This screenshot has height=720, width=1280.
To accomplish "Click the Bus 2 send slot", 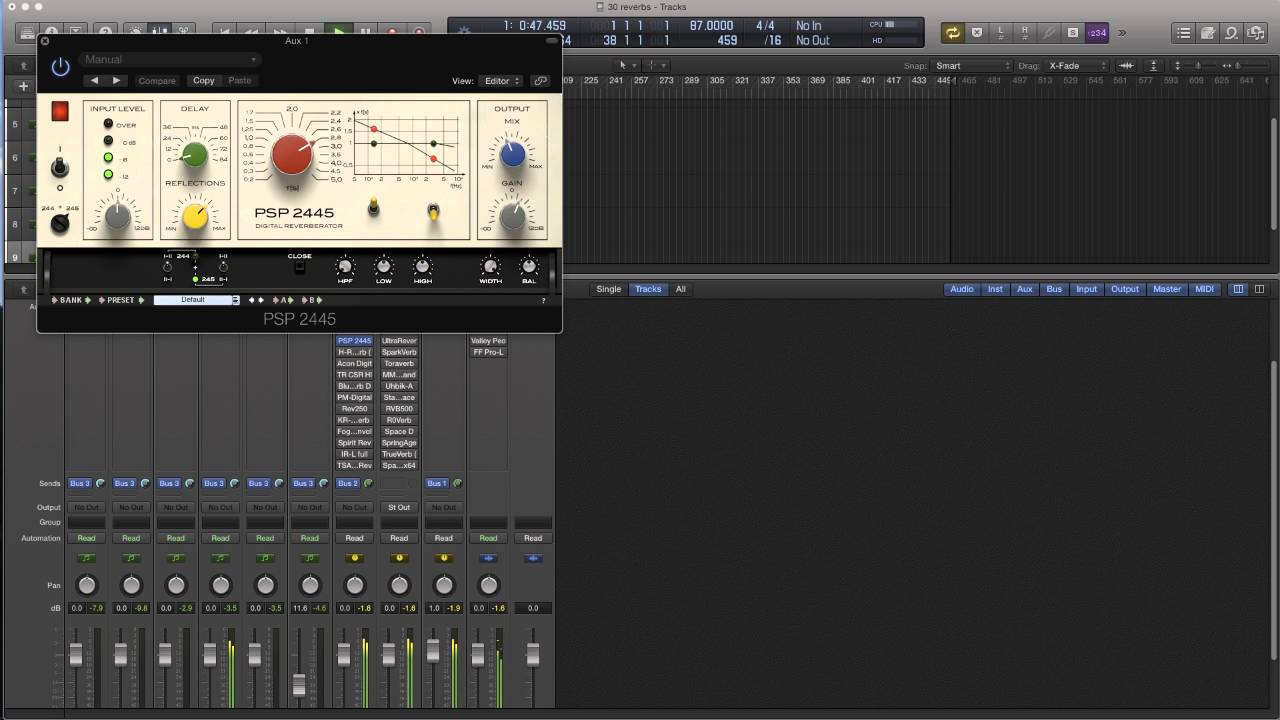I will (x=347, y=483).
